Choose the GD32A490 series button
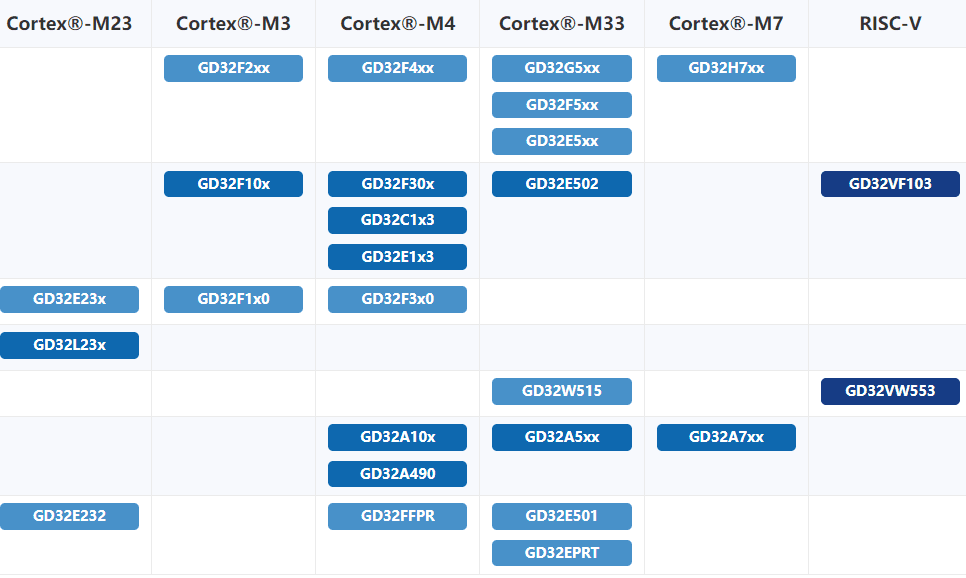 coord(397,474)
